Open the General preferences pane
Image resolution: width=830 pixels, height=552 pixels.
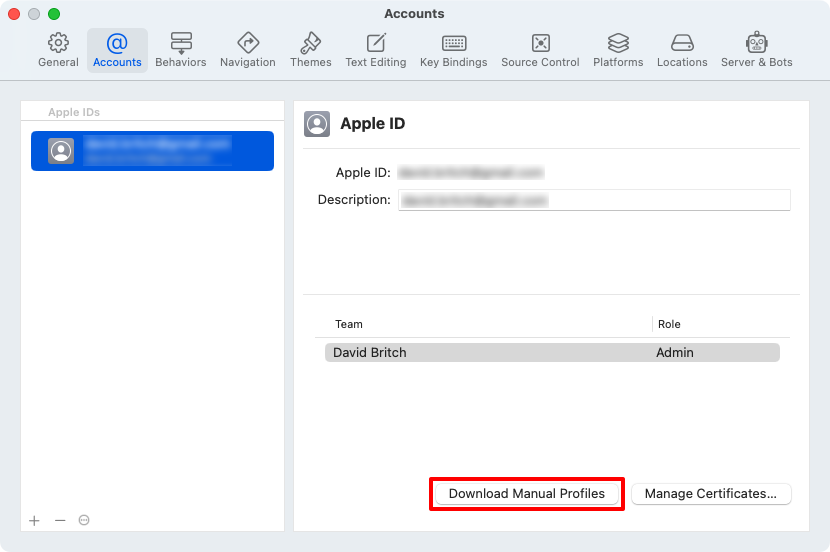(x=58, y=51)
